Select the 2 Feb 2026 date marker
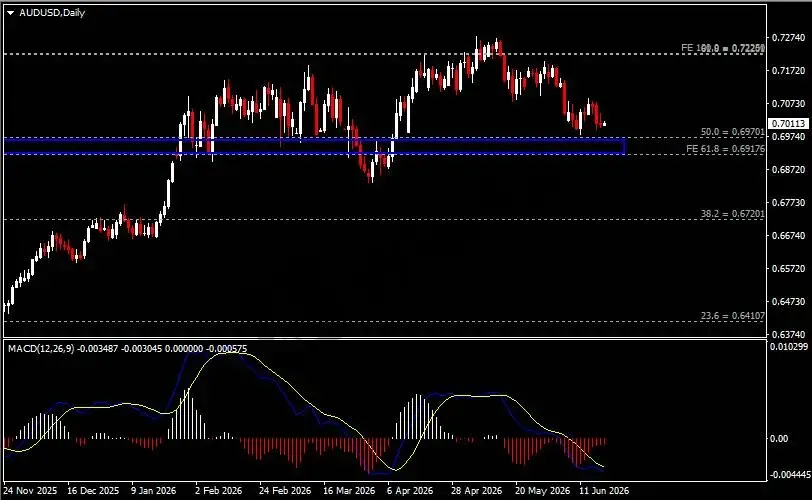812x500 pixels. [218, 491]
